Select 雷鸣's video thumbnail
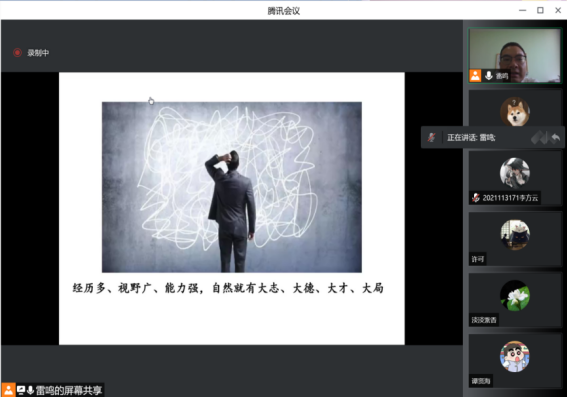The width and height of the screenshot is (567, 397). (x=515, y=56)
